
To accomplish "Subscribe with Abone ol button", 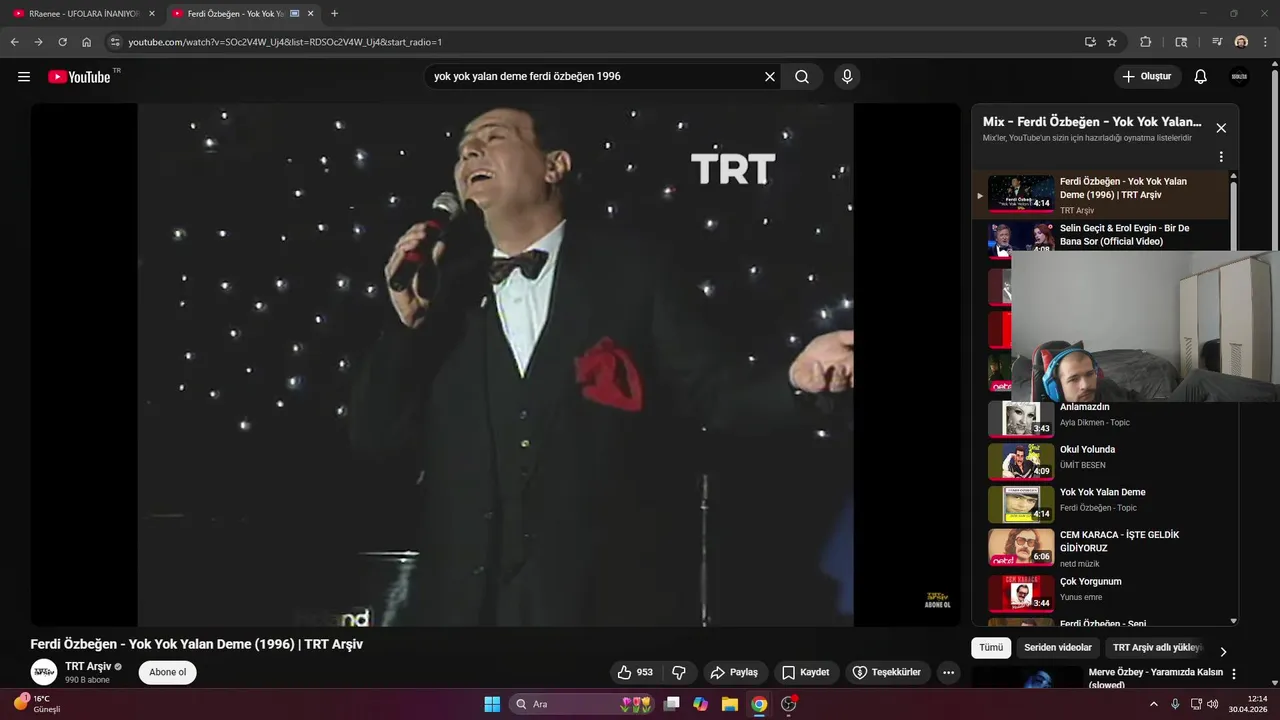I will [x=168, y=672].
